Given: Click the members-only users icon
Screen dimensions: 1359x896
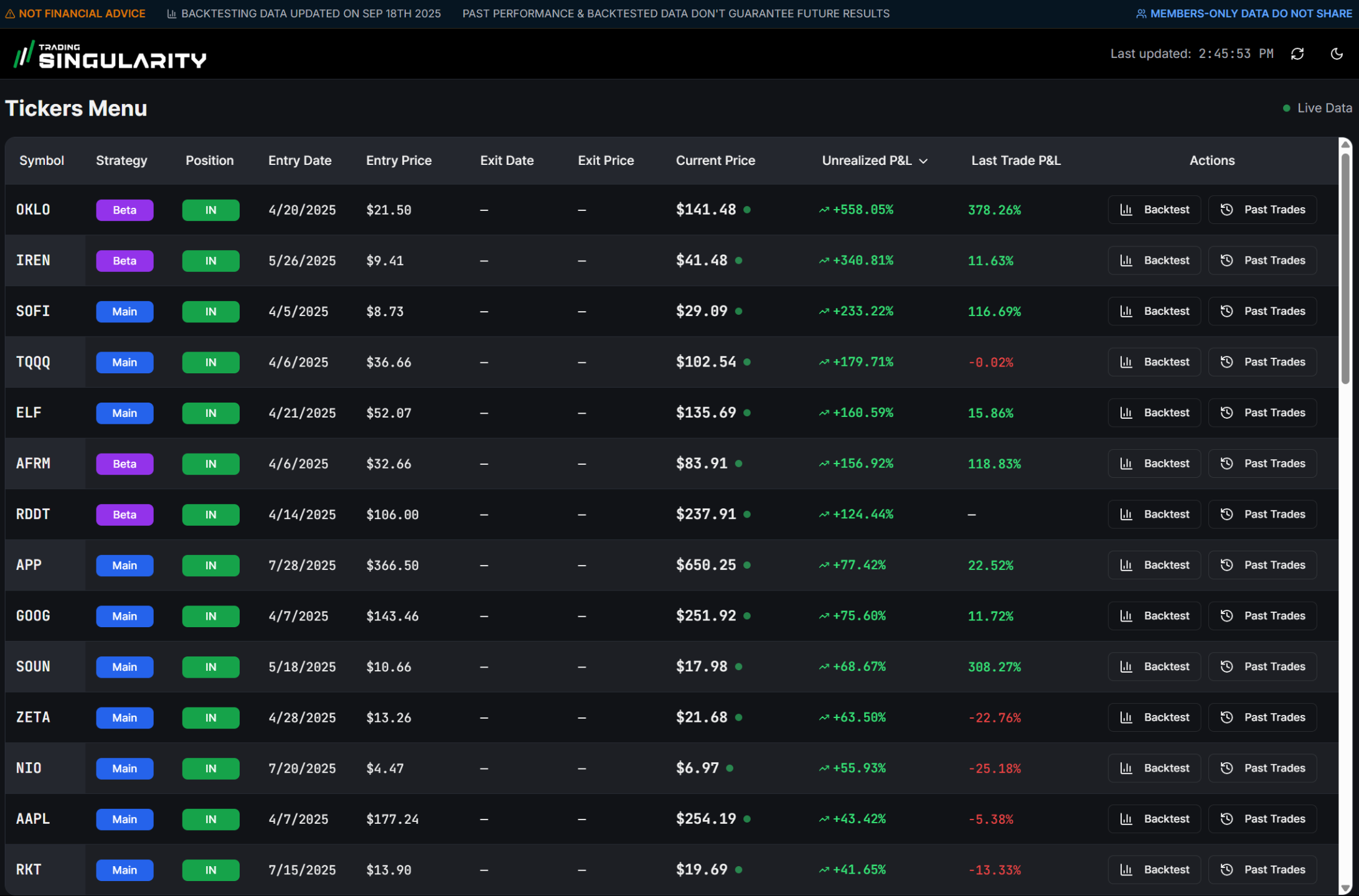Looking at the screenshot, I should click(1141, 14).
